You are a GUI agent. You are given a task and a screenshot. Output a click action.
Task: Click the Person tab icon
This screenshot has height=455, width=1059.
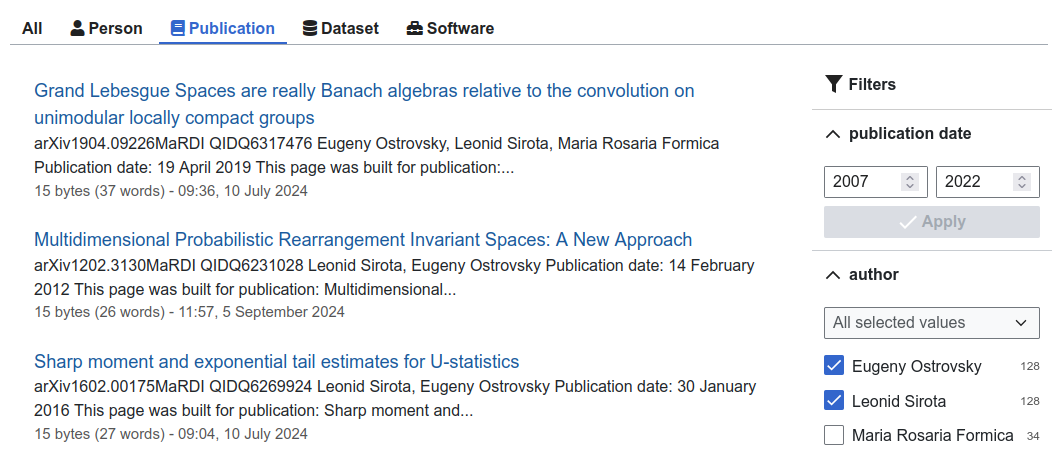pyautogui.click(x=77, y=28)
